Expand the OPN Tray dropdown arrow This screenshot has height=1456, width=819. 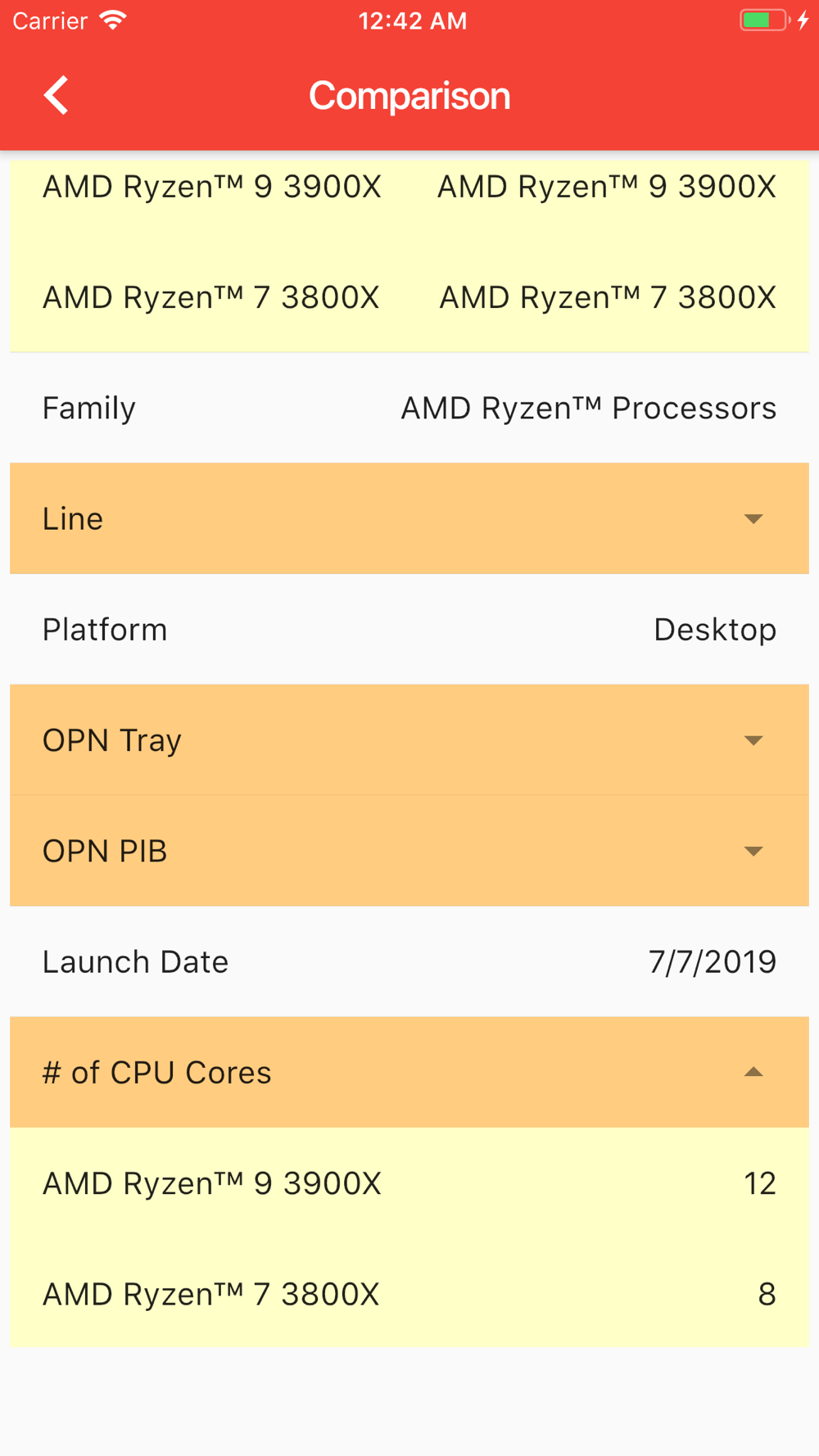(x=753, y=740)
